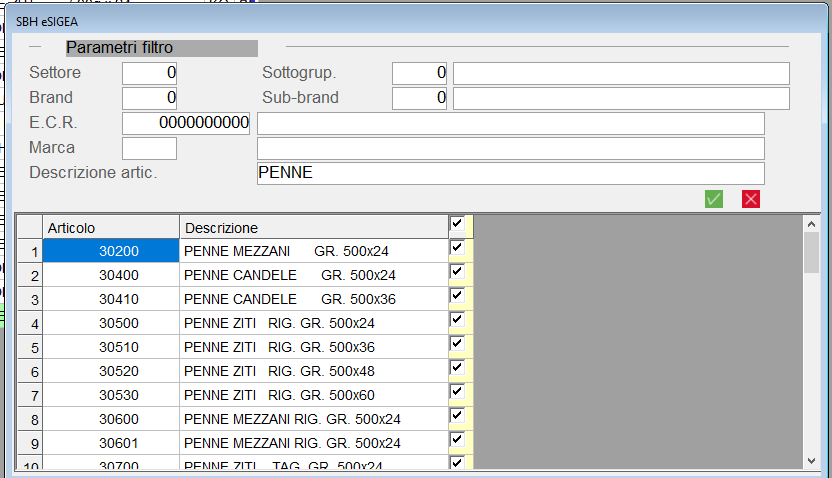832x478 pixels.
Task: Uncheck the checkbox for article 30410
Action: pyautogui.click(x=457, y=296)
